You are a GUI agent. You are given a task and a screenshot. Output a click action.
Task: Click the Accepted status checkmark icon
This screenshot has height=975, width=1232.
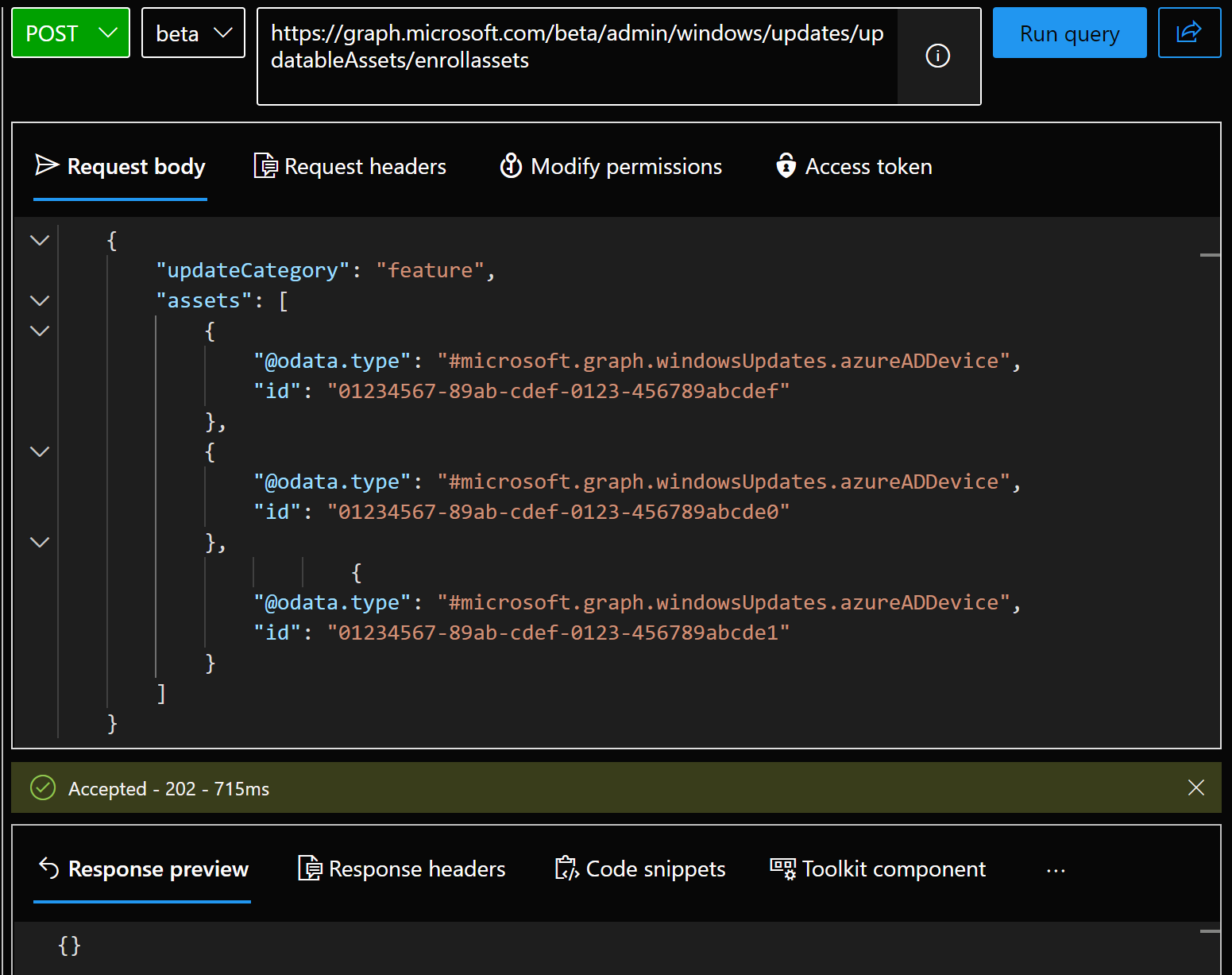42,788
